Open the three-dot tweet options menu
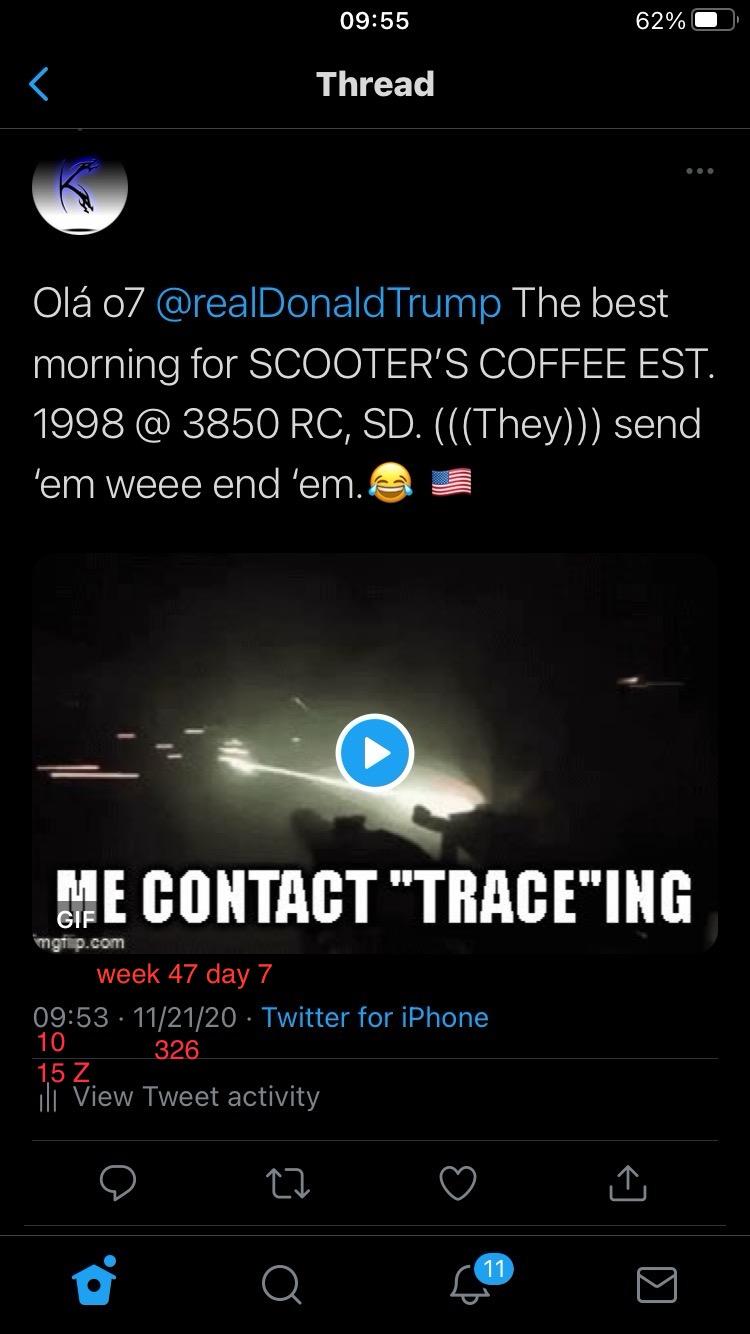 [700, 172]
